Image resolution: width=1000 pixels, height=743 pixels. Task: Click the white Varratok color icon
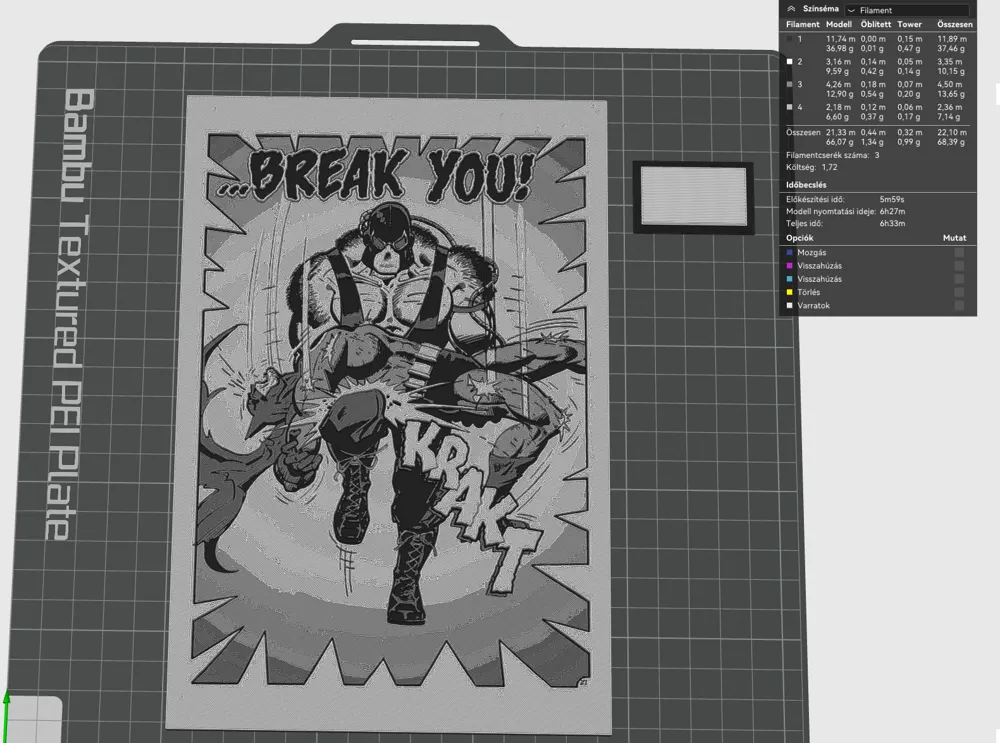[790, 306]
